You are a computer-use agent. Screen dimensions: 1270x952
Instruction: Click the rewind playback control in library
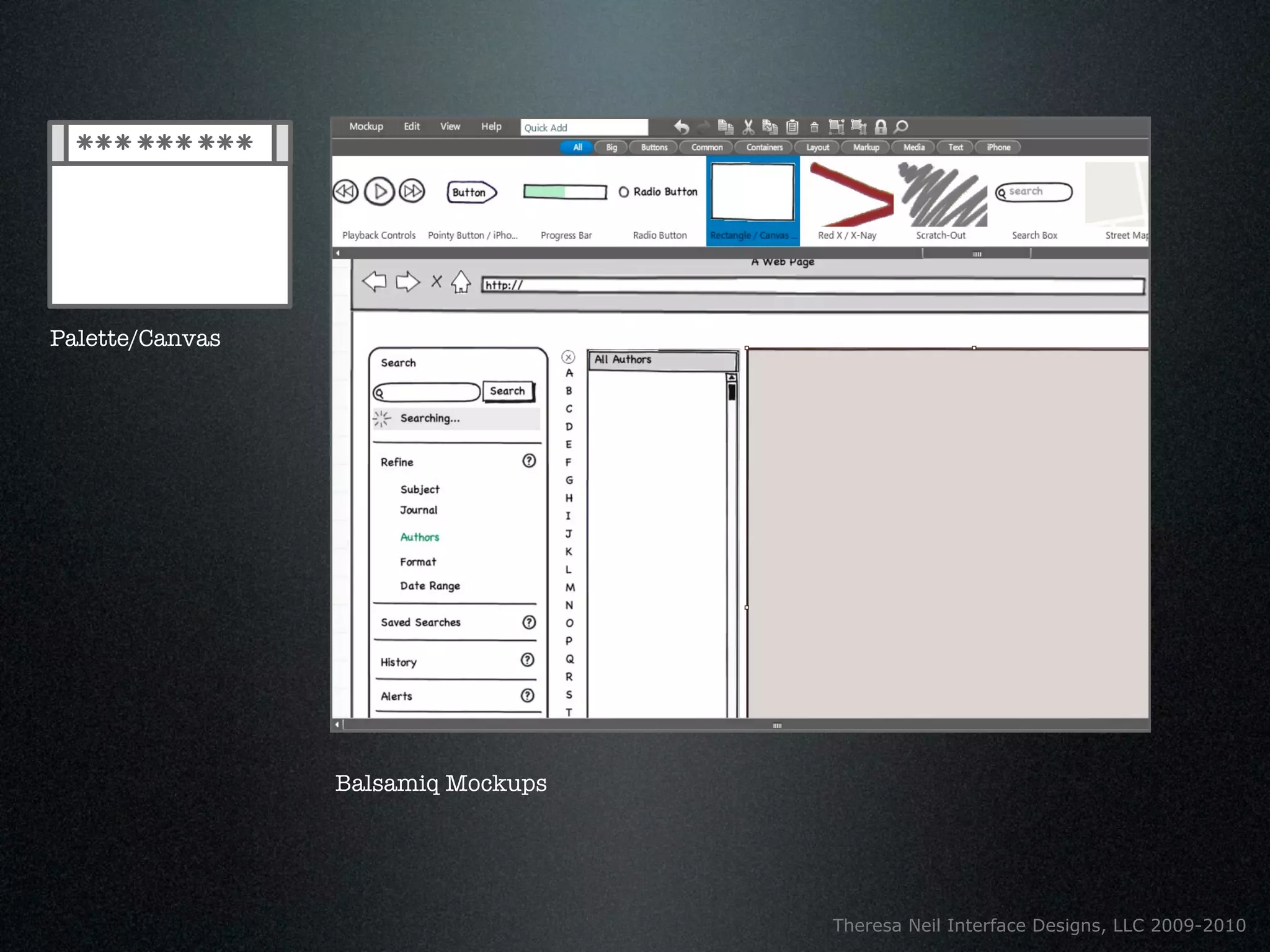[x=346, y=192]
